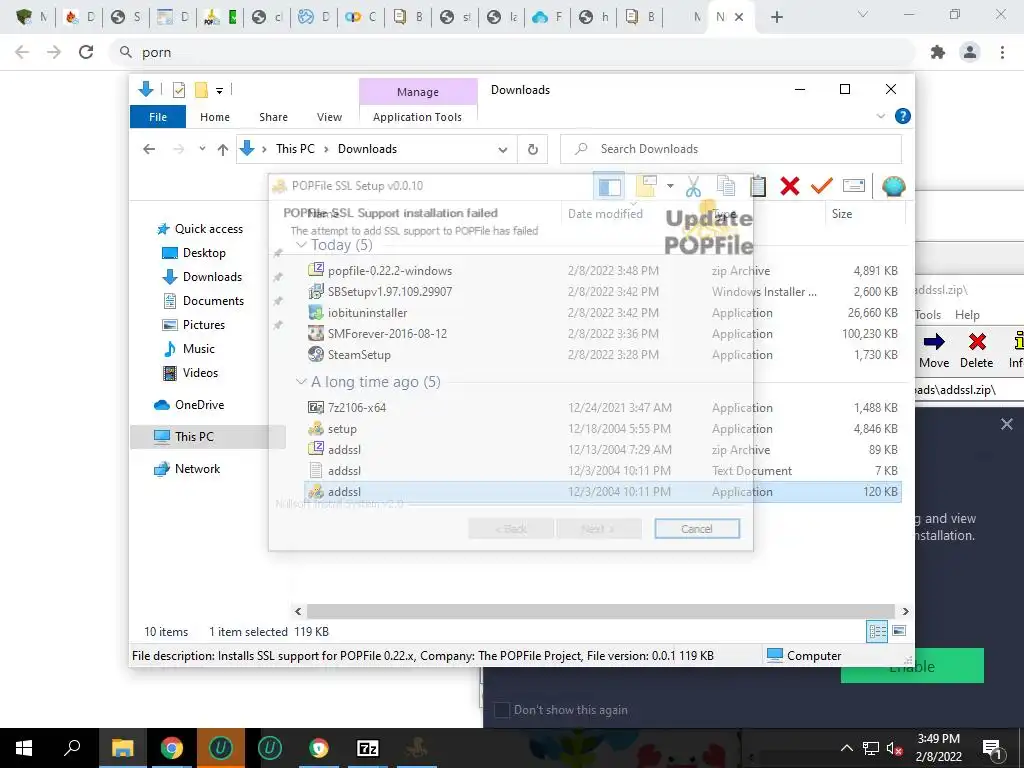Switch to the Home ribbon tab

point(215,117)
